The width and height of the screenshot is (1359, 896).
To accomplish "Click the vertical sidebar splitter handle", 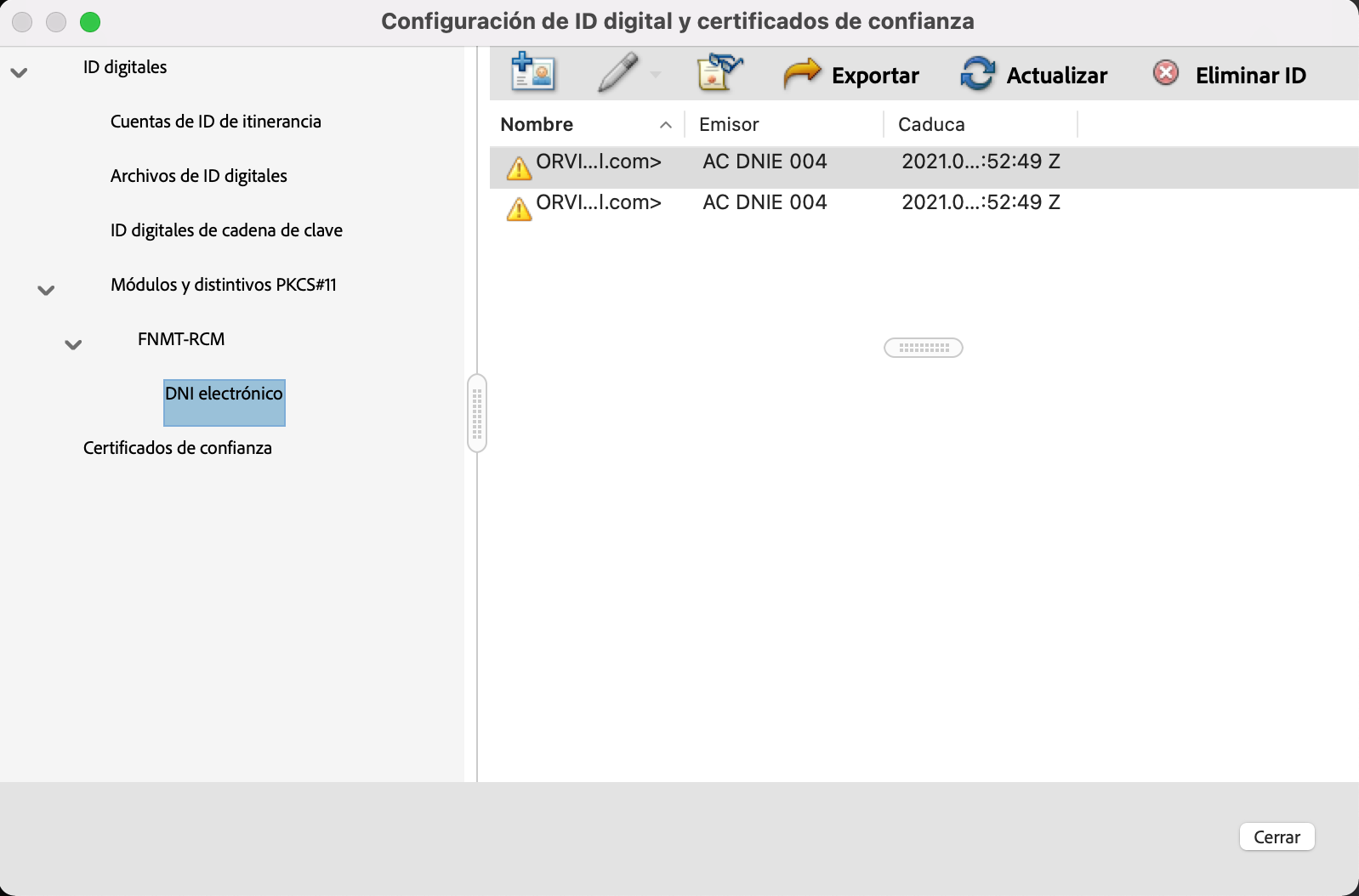I will tap(477, 413).
